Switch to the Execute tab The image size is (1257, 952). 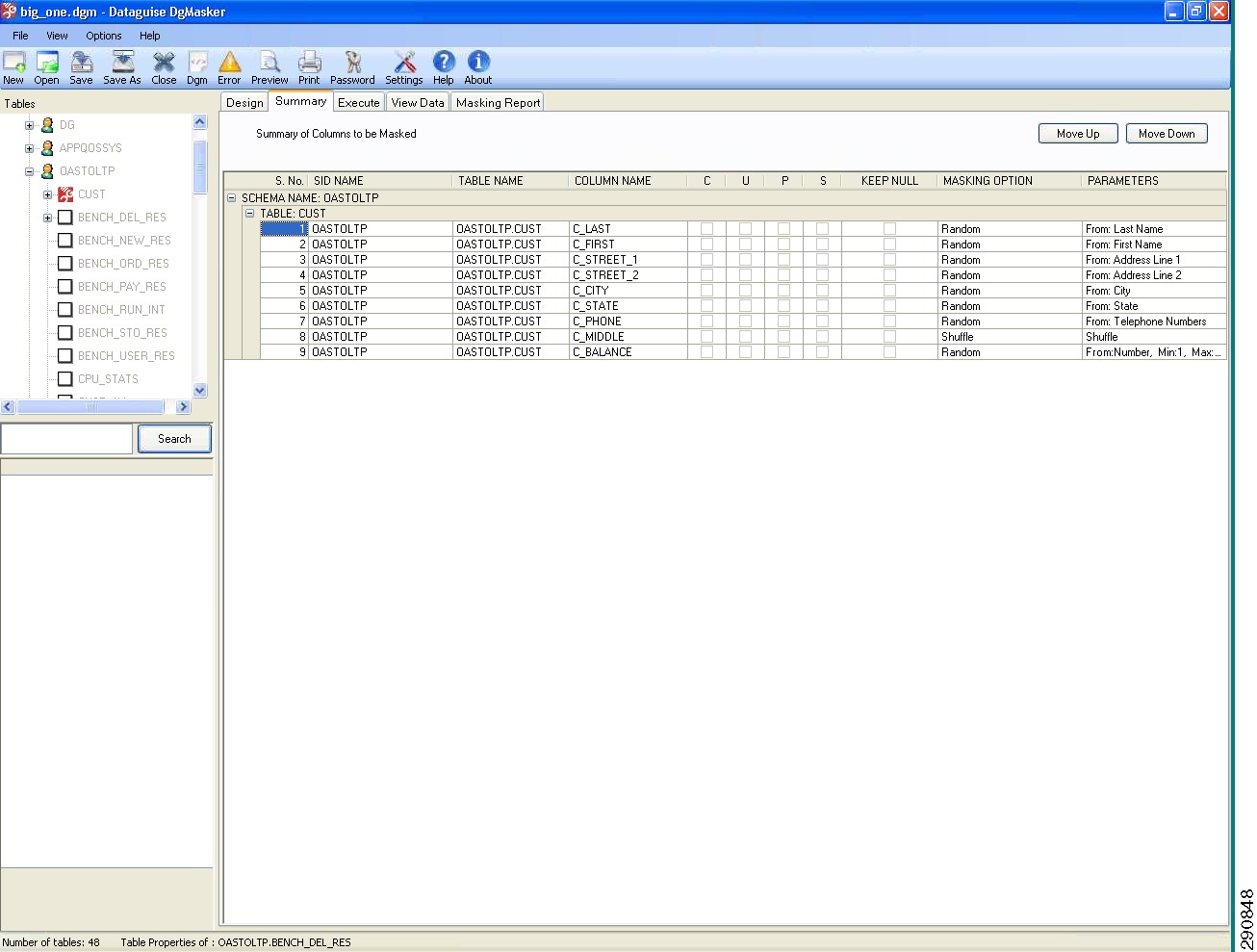pyautogui.click(x=358, y=103)
